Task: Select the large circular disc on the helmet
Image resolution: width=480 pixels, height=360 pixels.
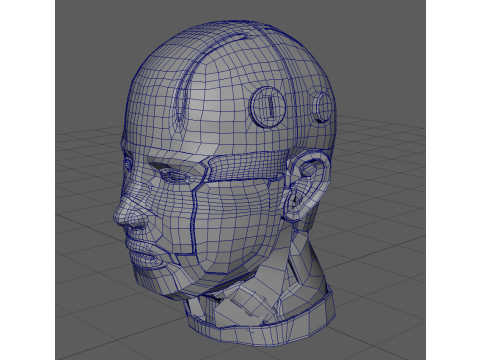Action: tap(268, 107)
